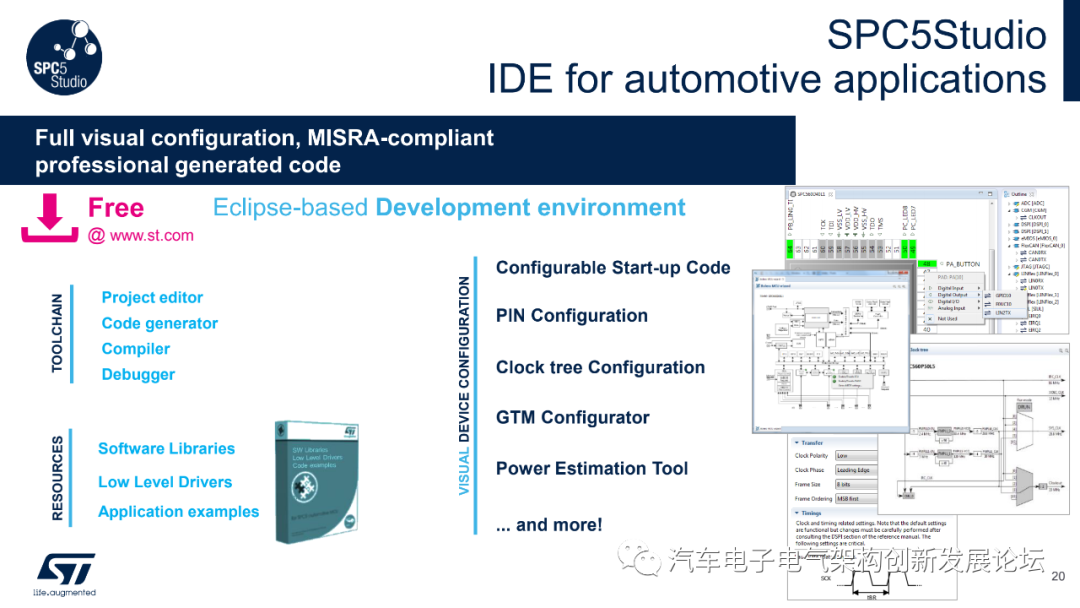Open the Clock Polarity dropdown
The width and height of the screenshot is (1080, 608).
856,456
